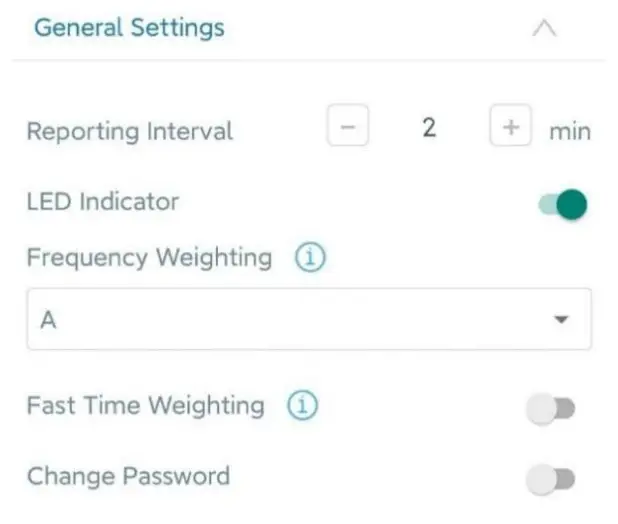618x524 pixels.
Task: Decrease reporting interval with minus button
Action: [x=348, y=129]
